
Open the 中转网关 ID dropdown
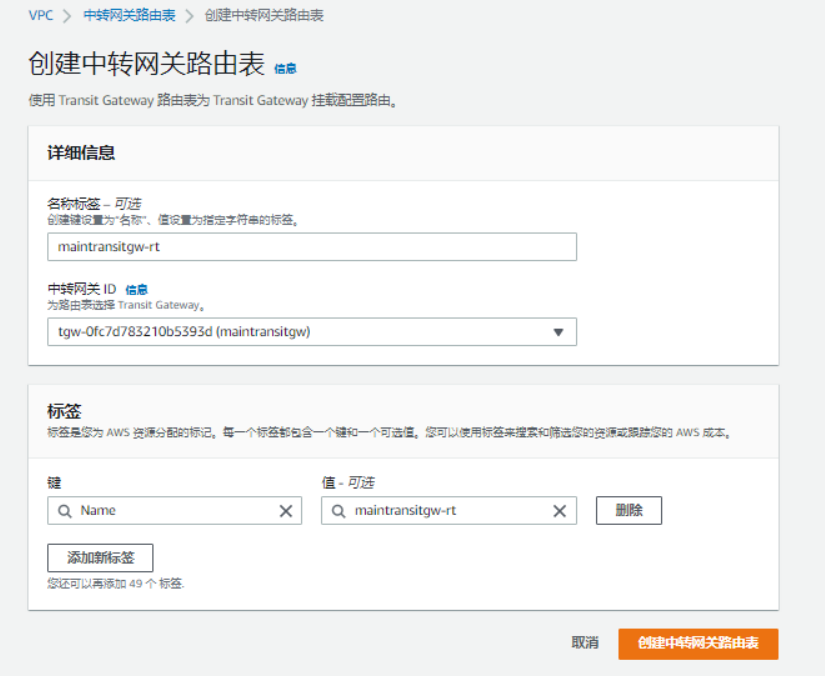click(x=312, y=332)
